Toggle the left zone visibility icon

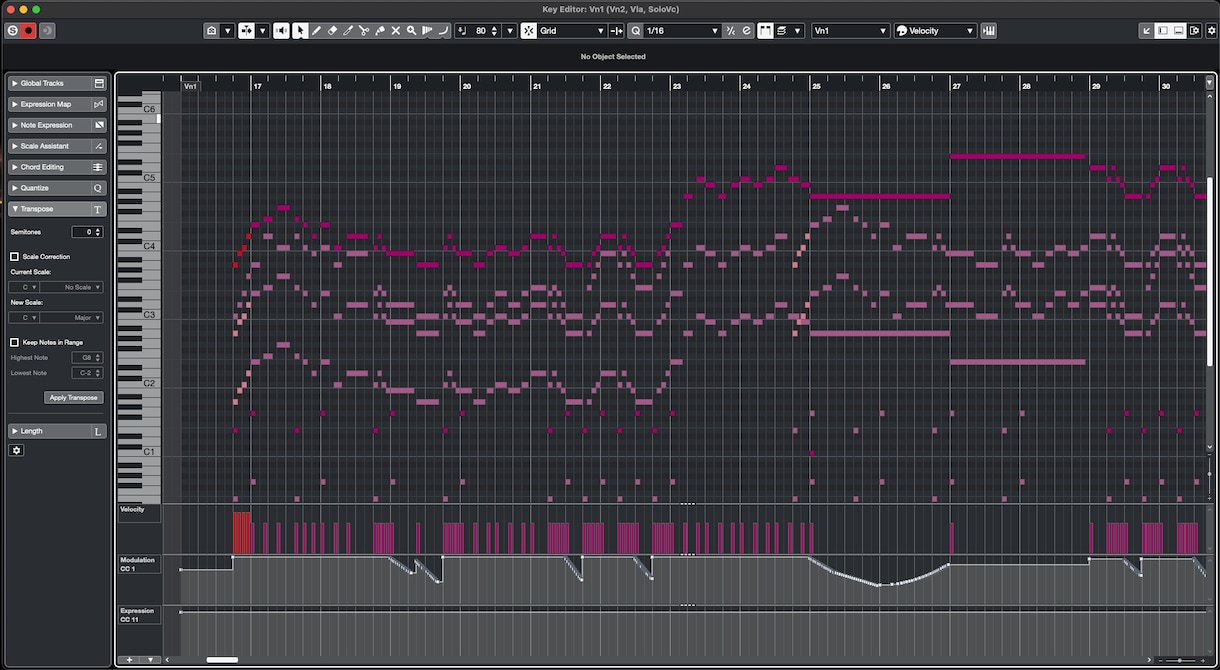(1162, 31)
